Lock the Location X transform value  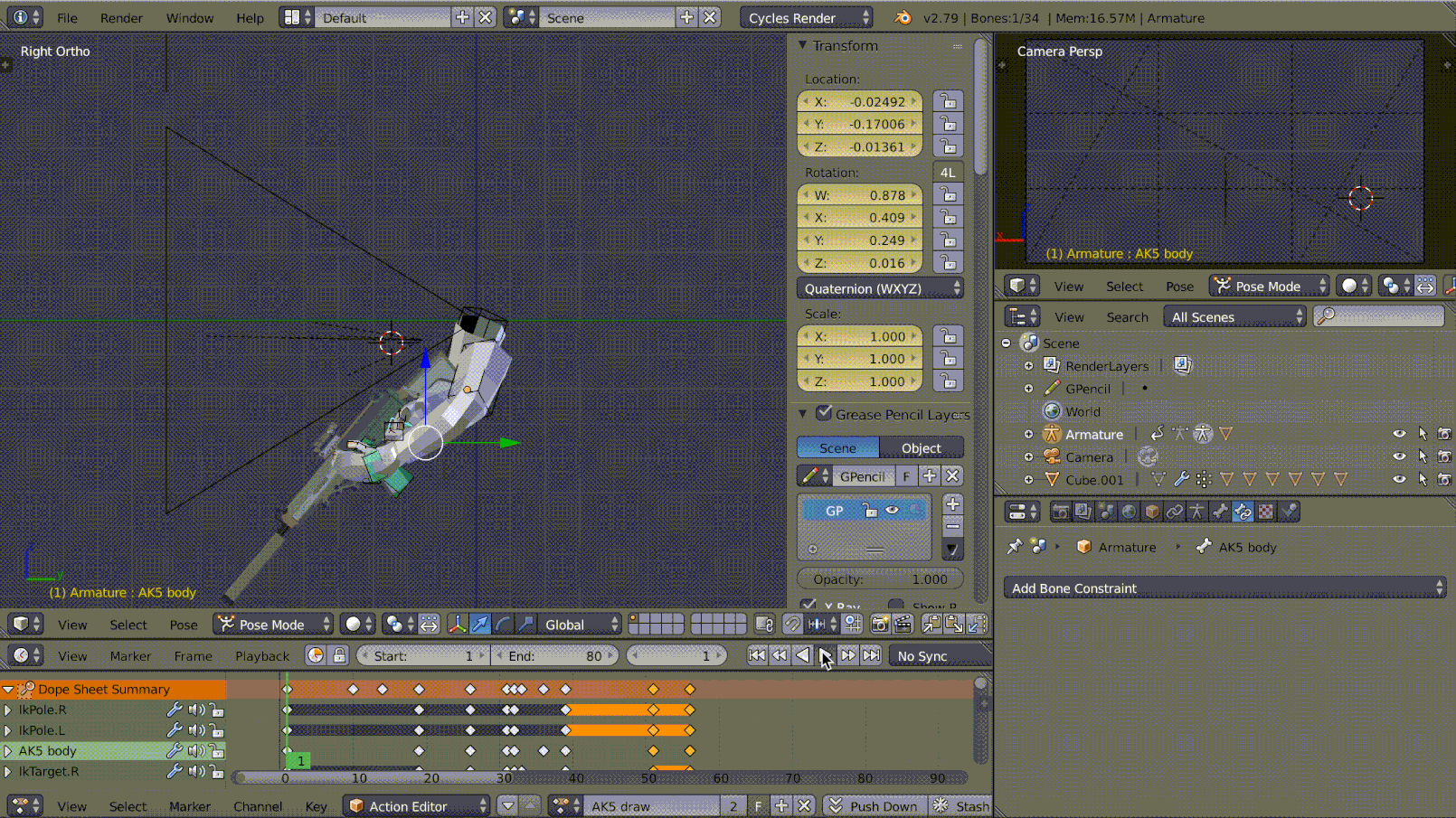point(948,101)
